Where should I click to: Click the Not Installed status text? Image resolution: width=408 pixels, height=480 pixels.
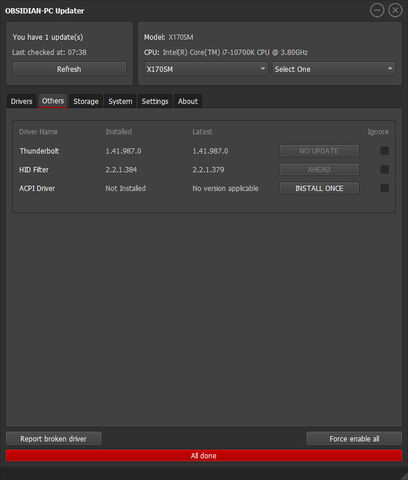pos(126,188)
